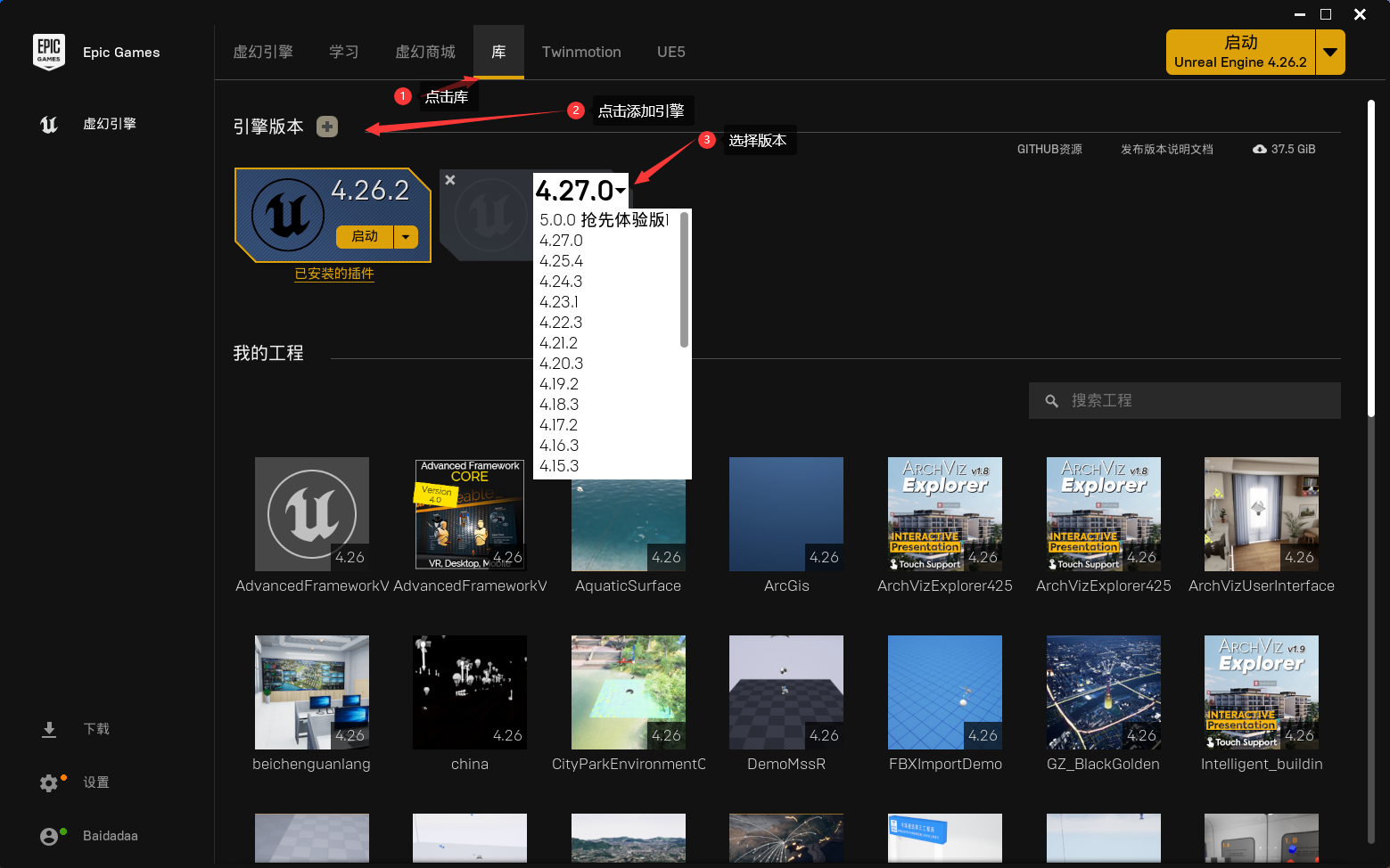Switch to the 虚幻商城 tab
1390x868 pixels.
(x=425, y=52)
